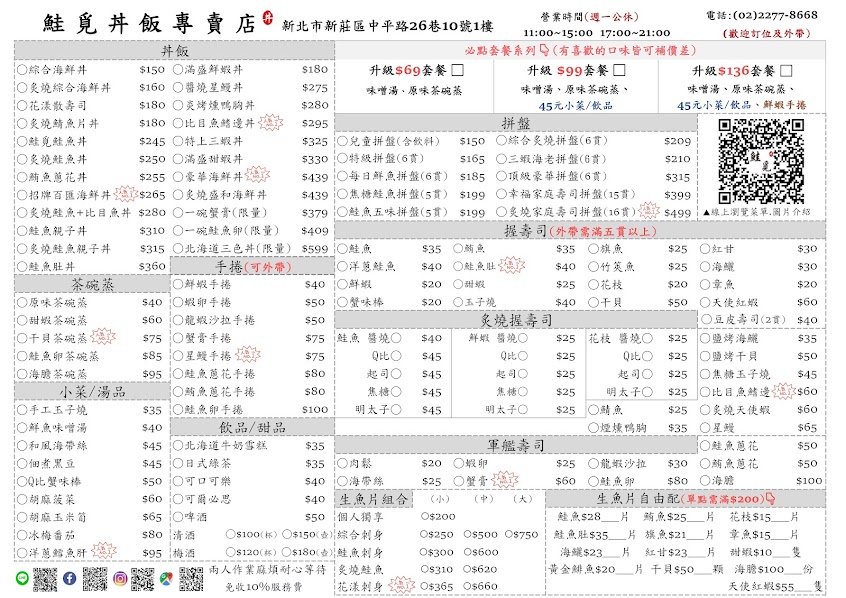Select 焦糖鮭魚拼盤 (5貫) $199
The height and width of the screenshot is (598, 846).
[342, 194]
